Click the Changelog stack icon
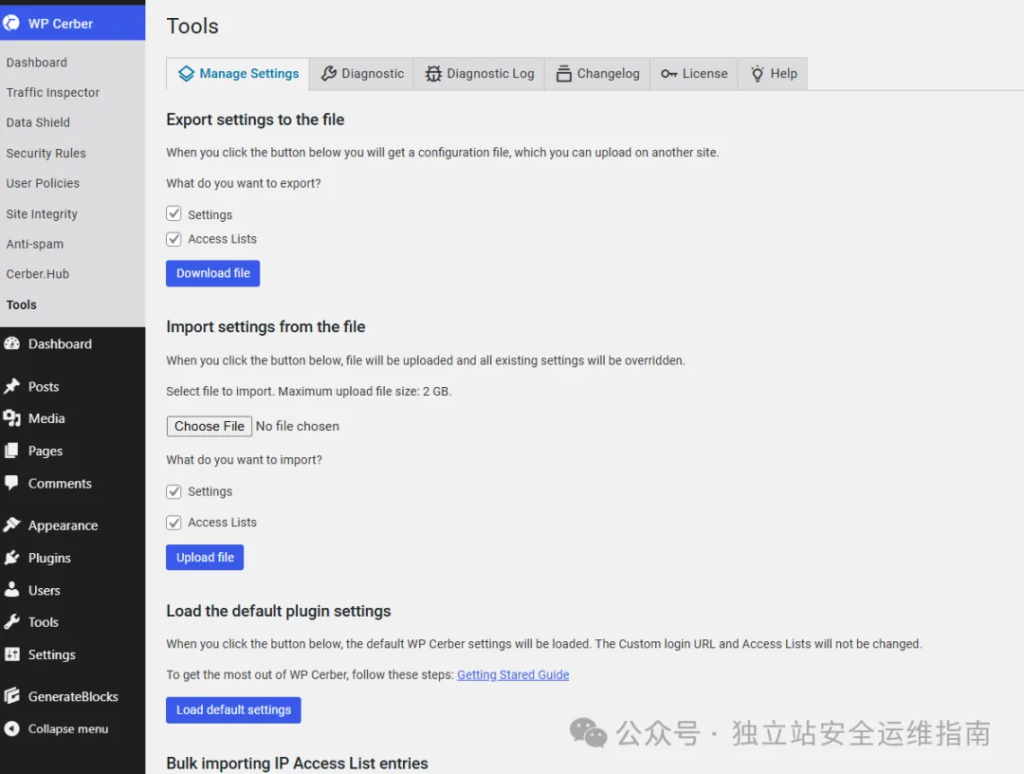Image resolution: width=1024 pixels, height=774 pixels. pyautogui.click(x=564, y=74)
